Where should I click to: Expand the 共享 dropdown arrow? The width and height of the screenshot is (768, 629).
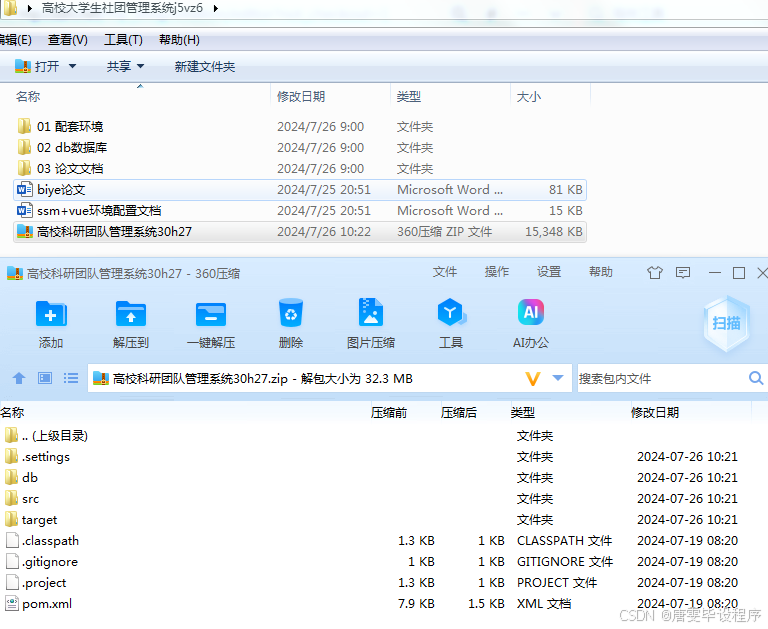pos(141,66)
